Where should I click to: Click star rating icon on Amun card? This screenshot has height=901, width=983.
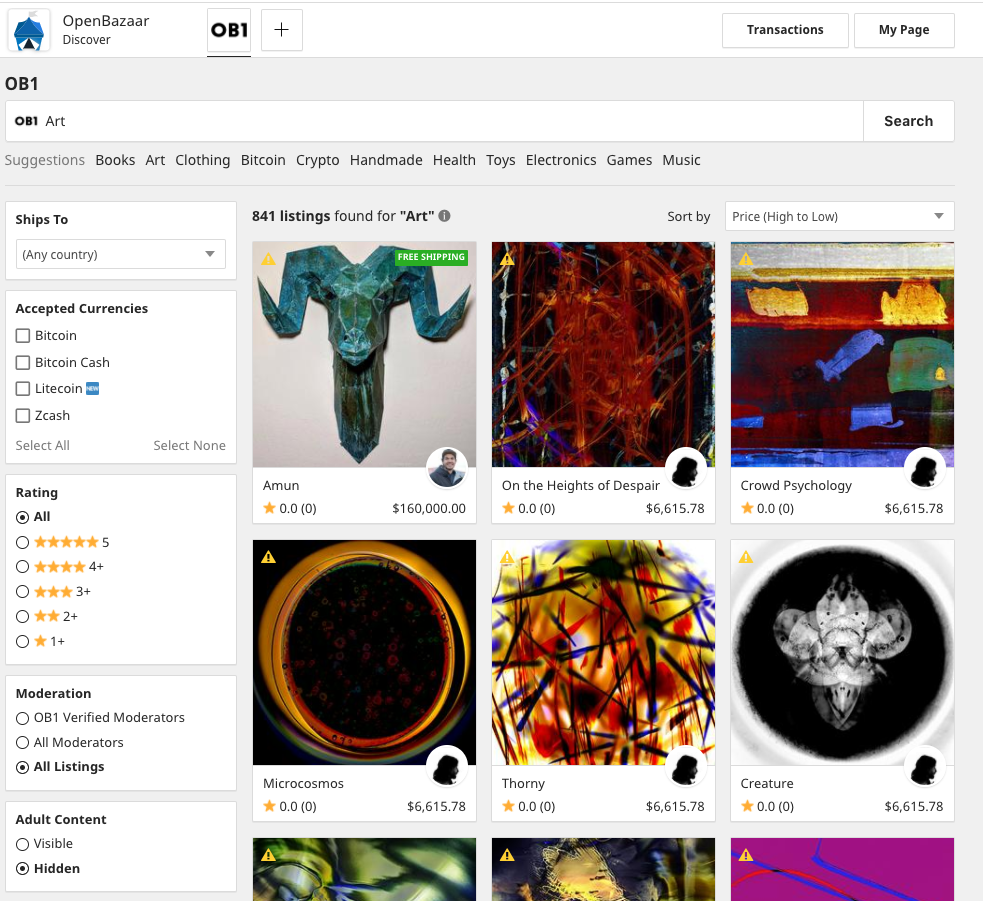tap(270, 508)
